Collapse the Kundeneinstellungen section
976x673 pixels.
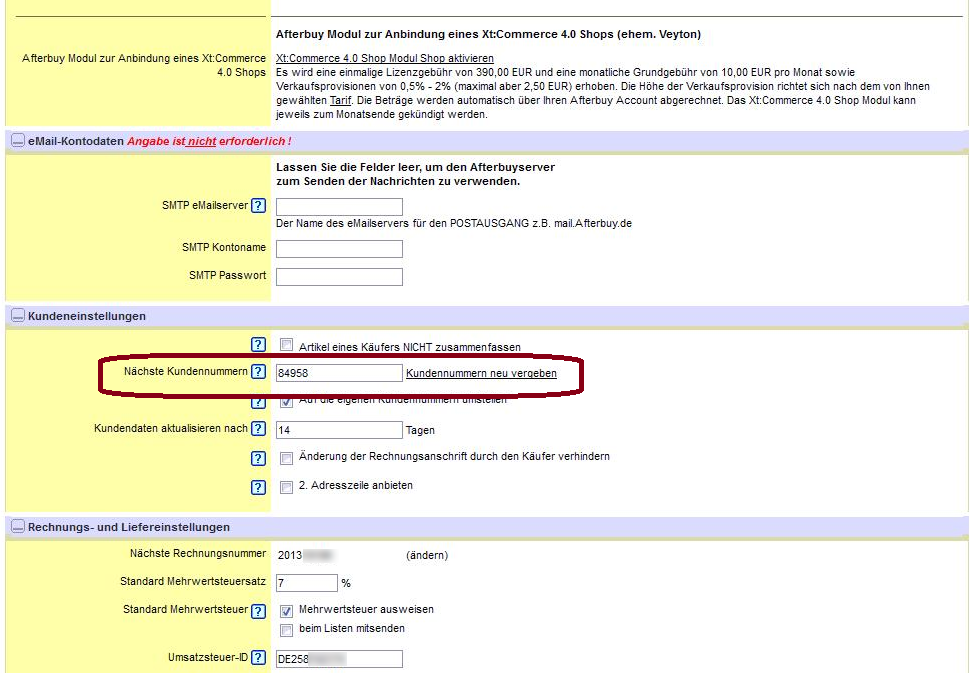18,316
